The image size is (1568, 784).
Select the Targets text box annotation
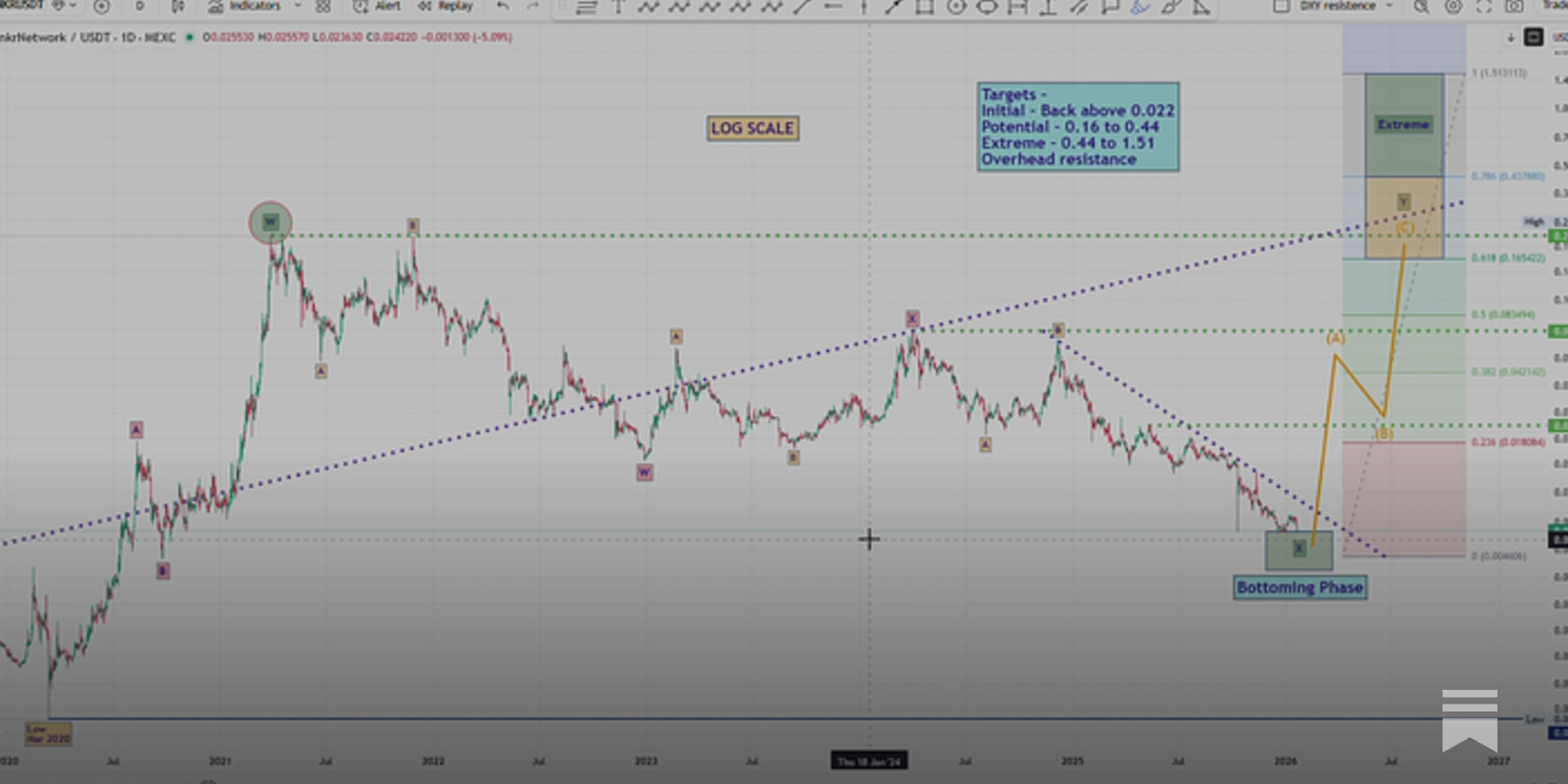[x=1078, y=127]
